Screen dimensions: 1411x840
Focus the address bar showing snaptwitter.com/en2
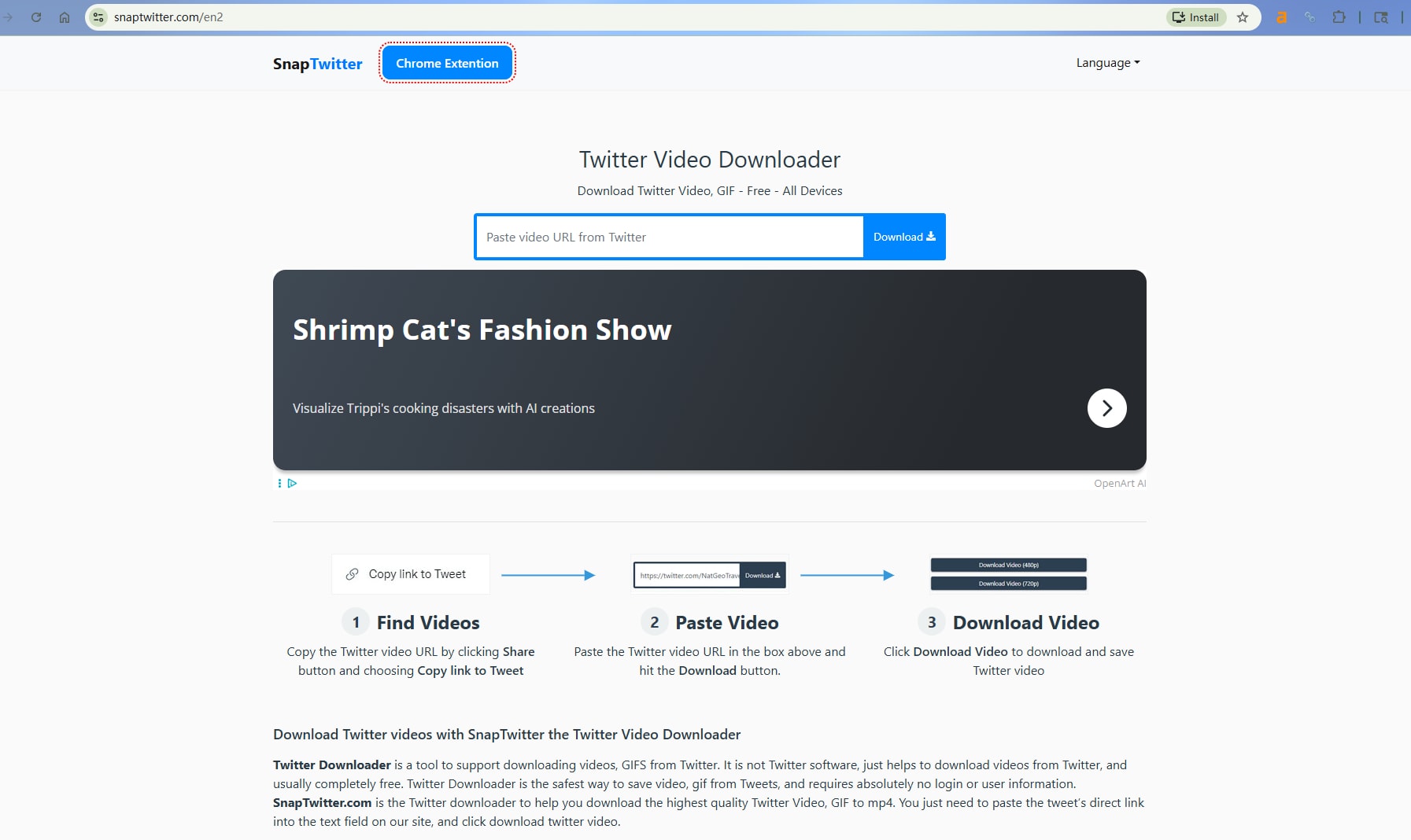coord(630,17)
